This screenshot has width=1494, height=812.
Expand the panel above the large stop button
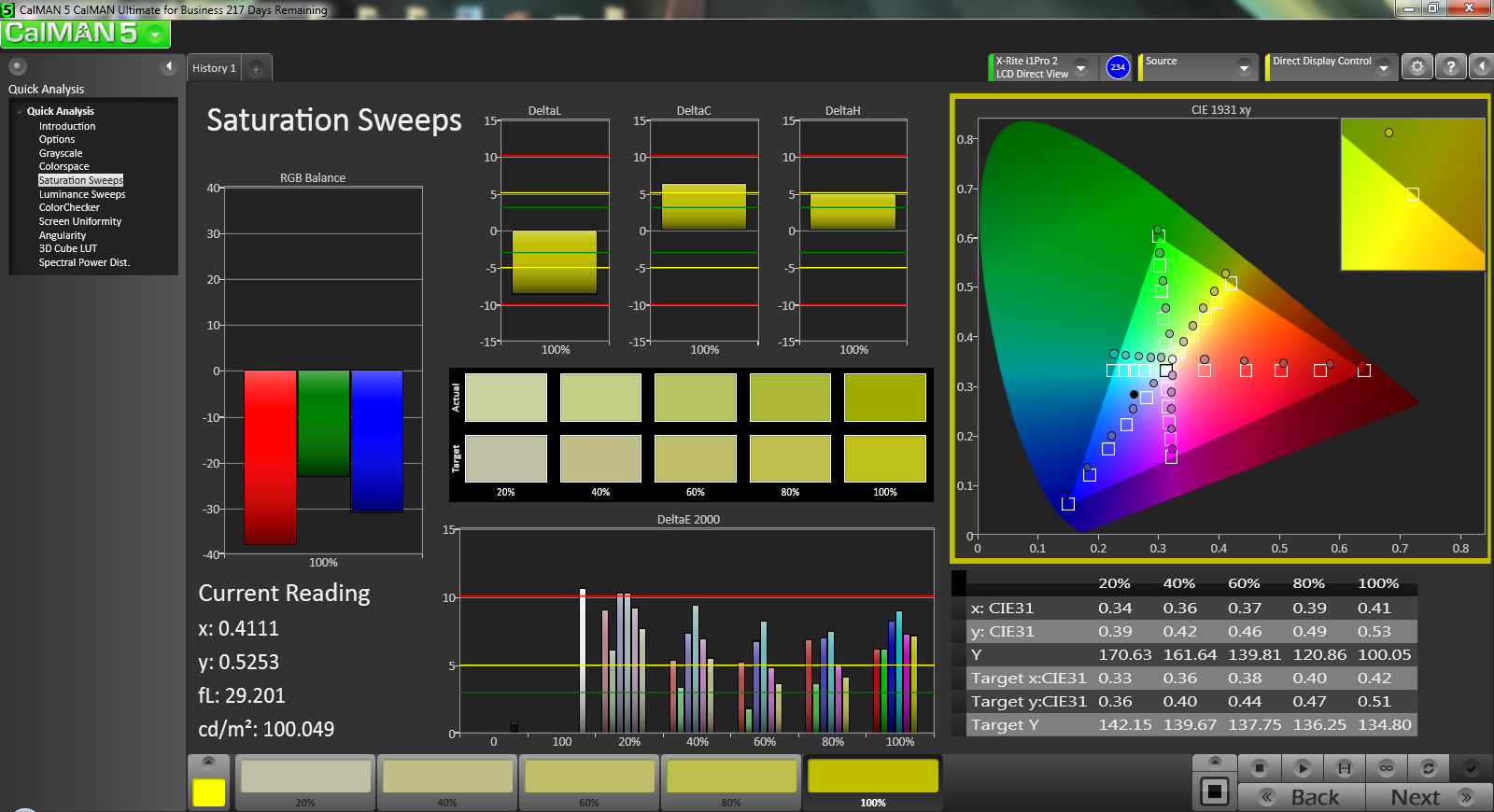[x=1215, y=762]
